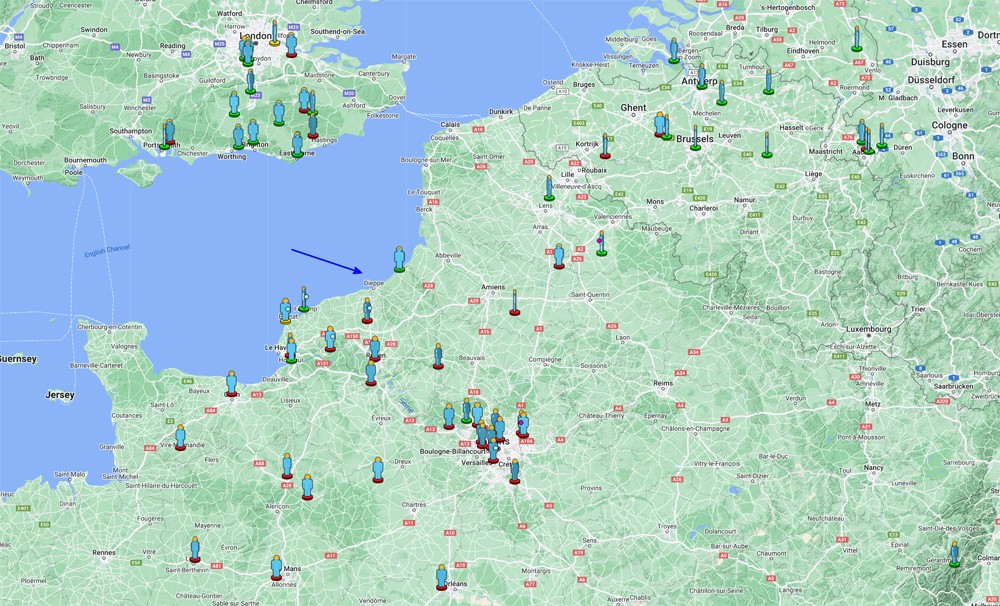Click the Southampton city label
The image size is (1000, 606).
[131, 131]
